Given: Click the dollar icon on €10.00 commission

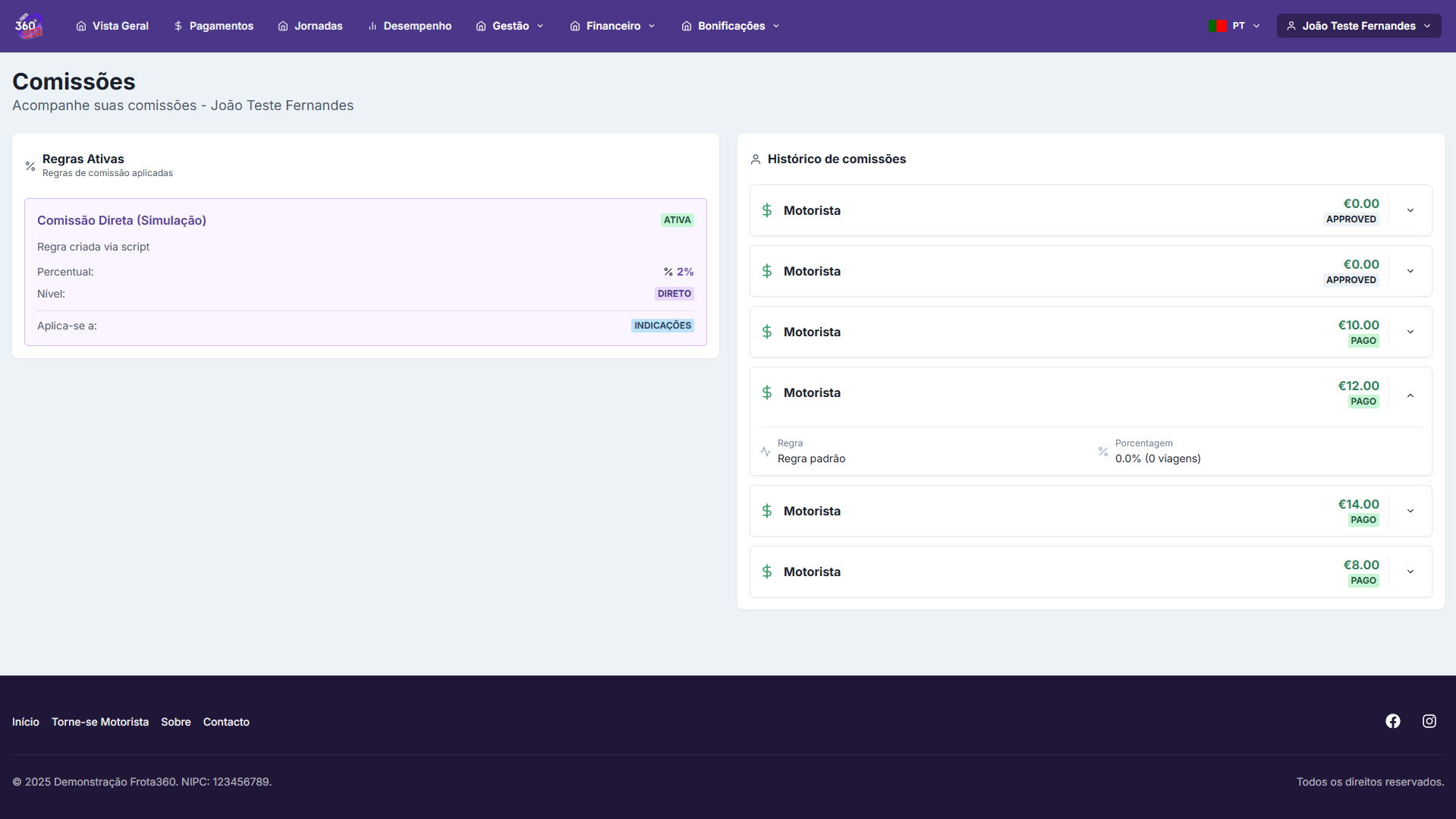Looking at the screenshot, I should coord(767,332).
